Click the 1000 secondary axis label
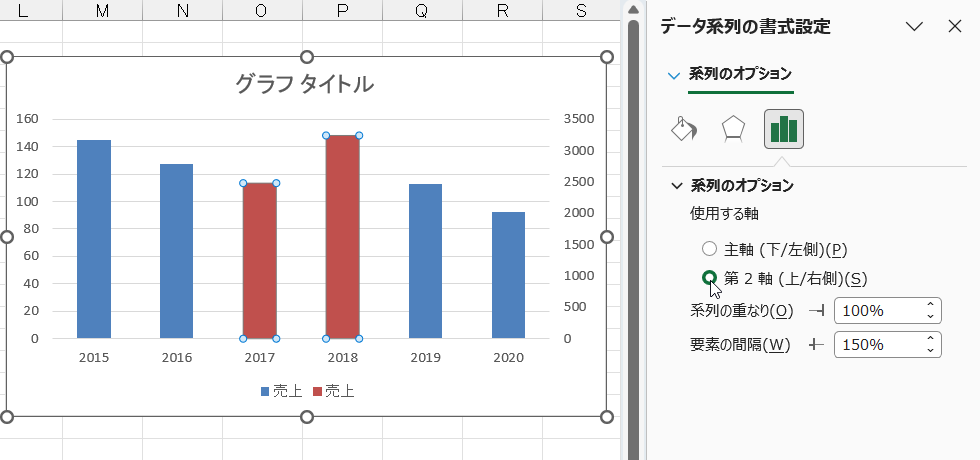The width and height of the screenshot is (980, 460). (579, 276)
